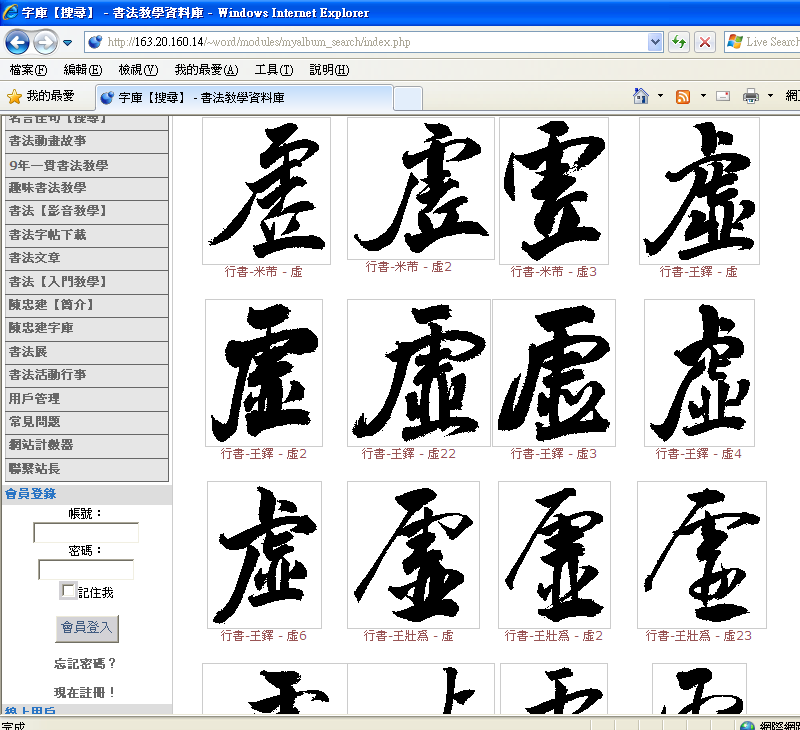Open the 行書-王鐸 - 虛6 calligraphy image
The width and height of the screenshot is (800, 730).
264,555
